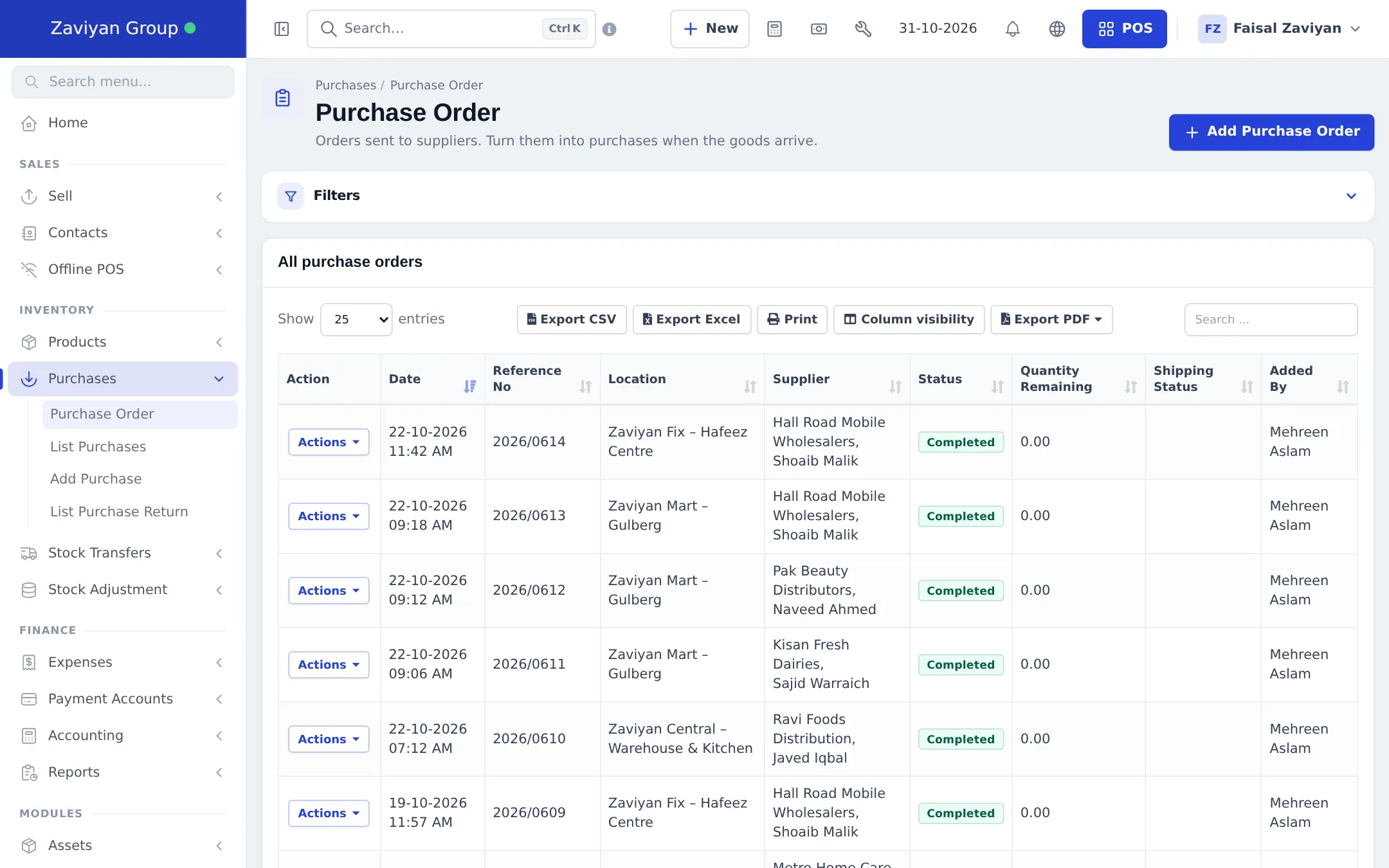Open the entries-per-page dropdown showing 25
Screen dimensions: 1389x868
point(356,320)
